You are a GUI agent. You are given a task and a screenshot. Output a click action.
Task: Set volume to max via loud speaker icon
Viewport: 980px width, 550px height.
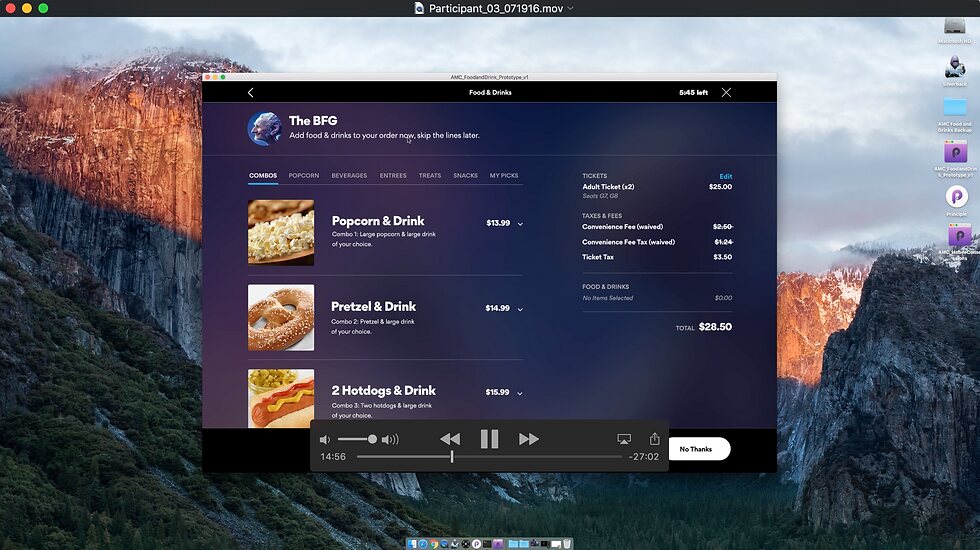[x=390, y=439]
